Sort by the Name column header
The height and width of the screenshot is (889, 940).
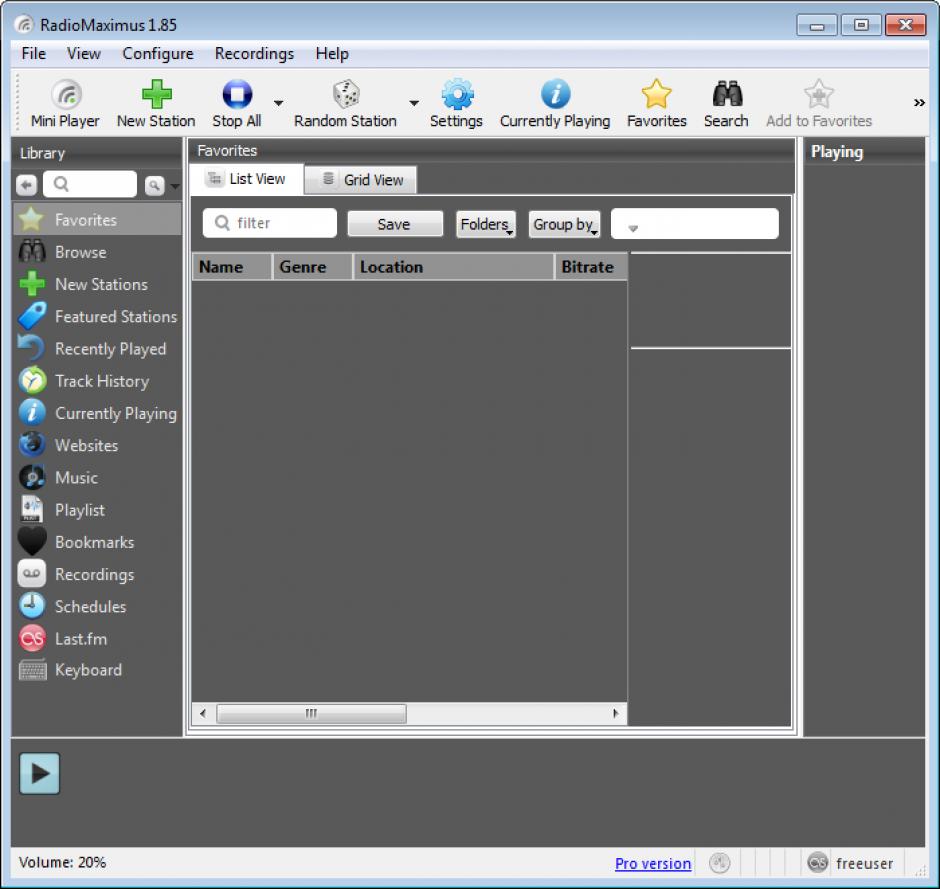point(233,267)
